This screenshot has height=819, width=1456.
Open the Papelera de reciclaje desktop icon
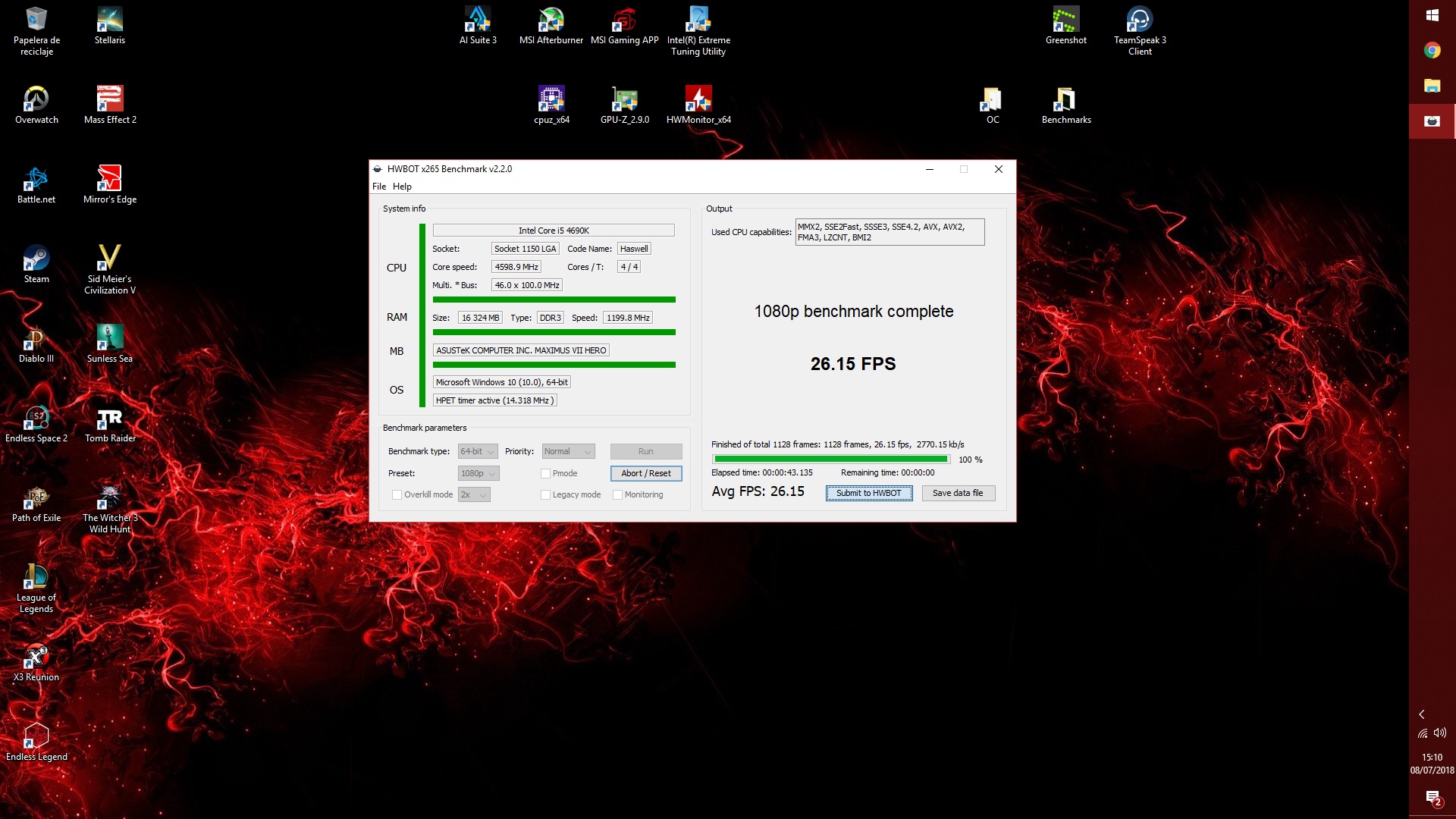click(36, 31)
